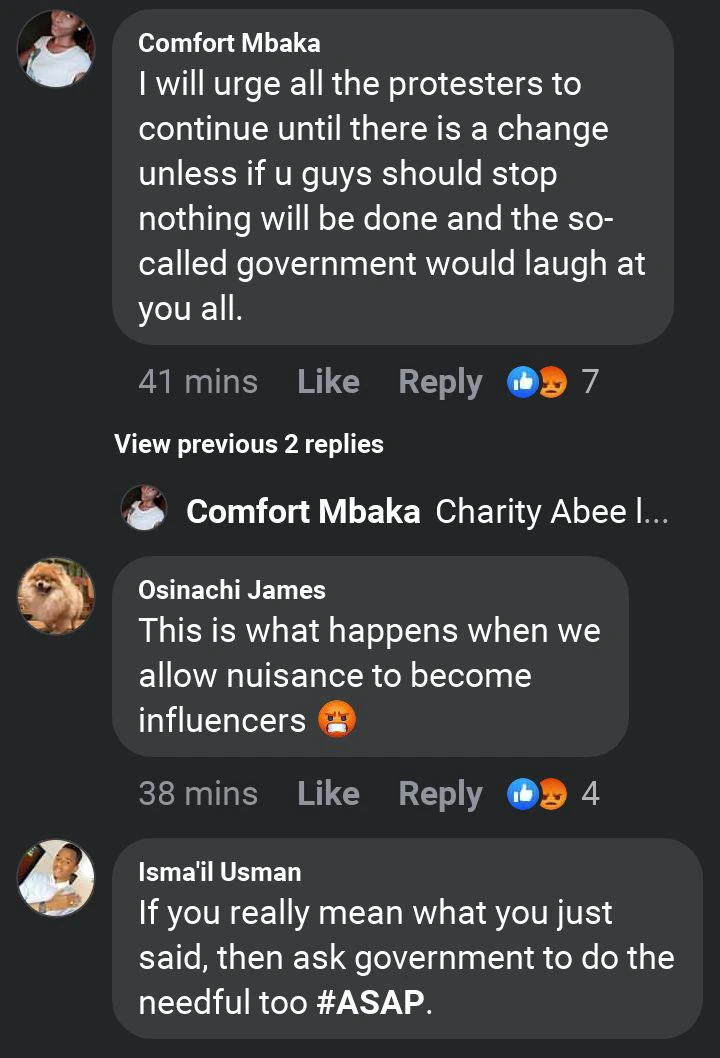Click the small Comfort Mbaka reply avatar
Viewport: 720px width, 1058px height.
pos(143,508)
